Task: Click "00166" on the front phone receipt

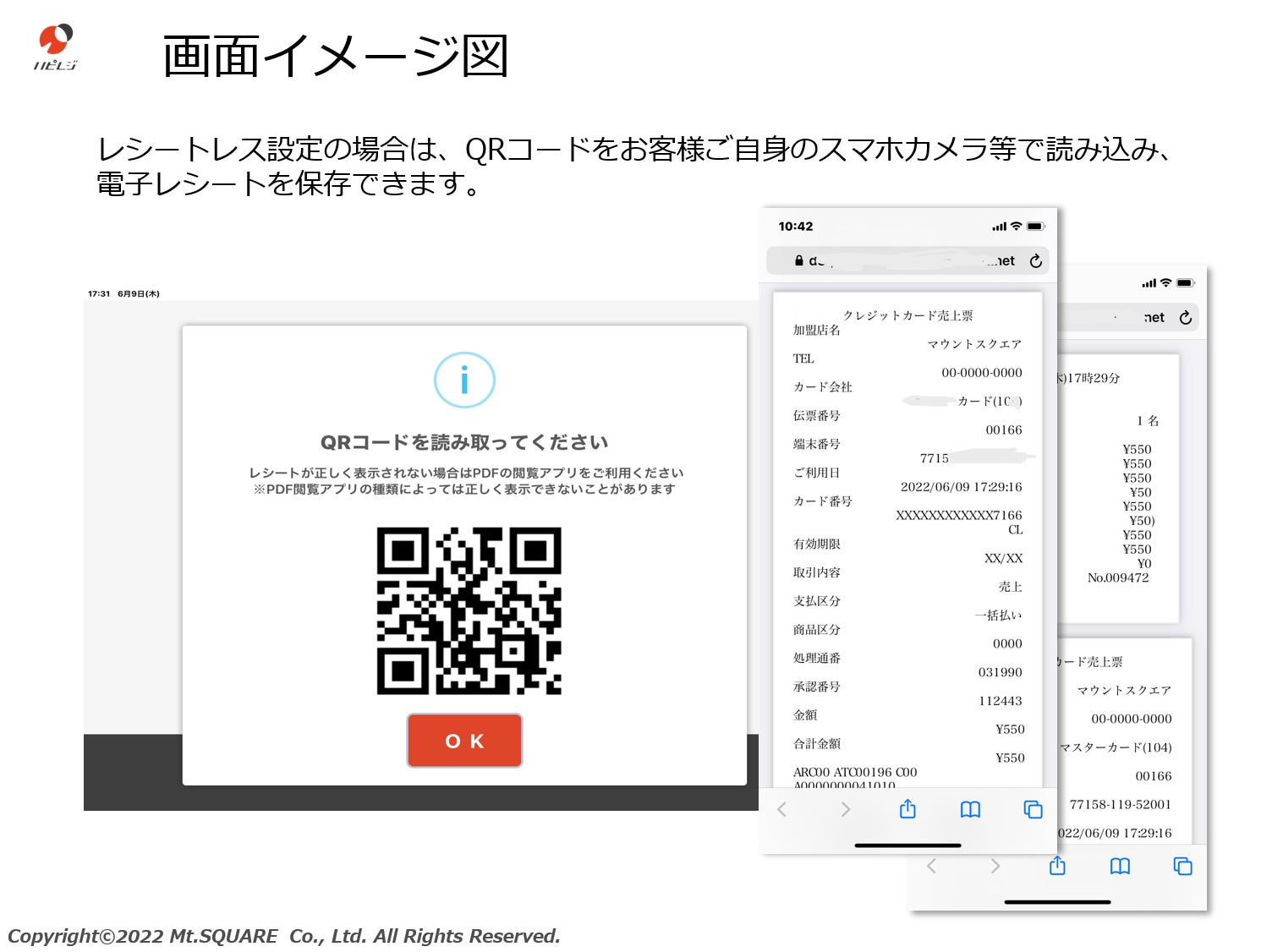Action: click(1004, 430)
